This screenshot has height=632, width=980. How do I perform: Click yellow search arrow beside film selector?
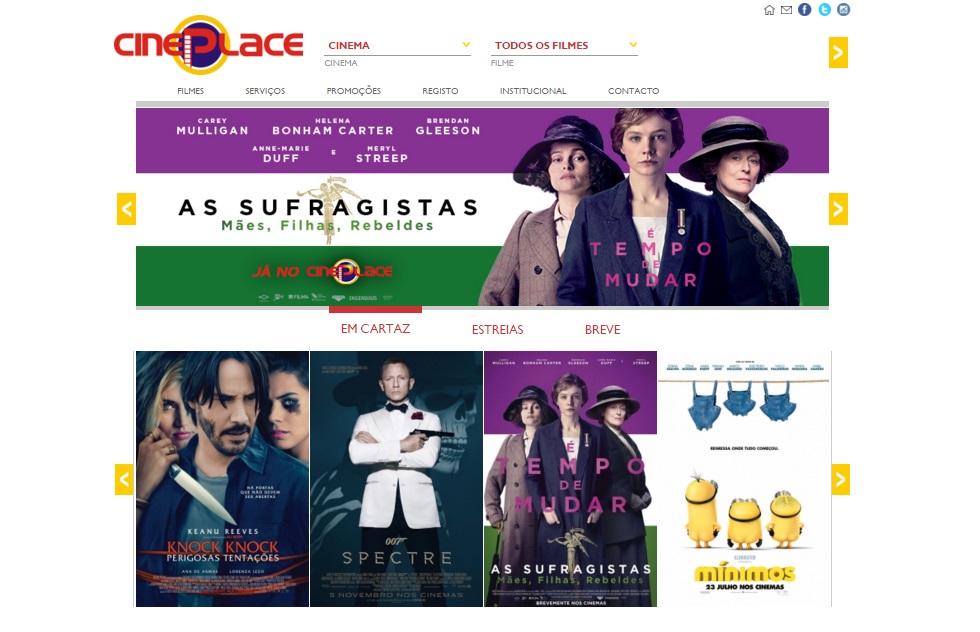click(x=839, y=53)
